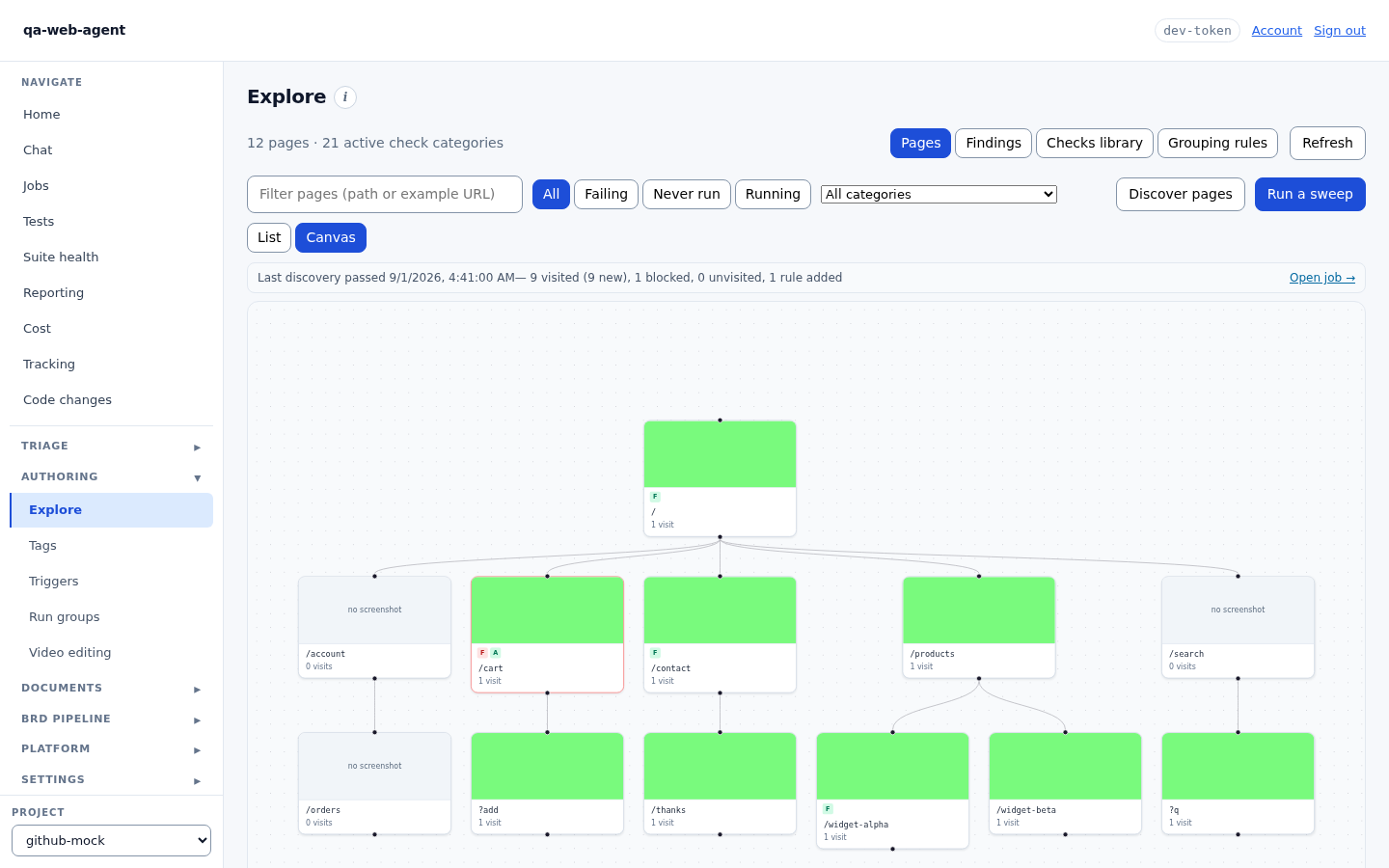Expand the Documents sidebar section
This screenshot has width=1389, height=868.
tap(111, 689)
